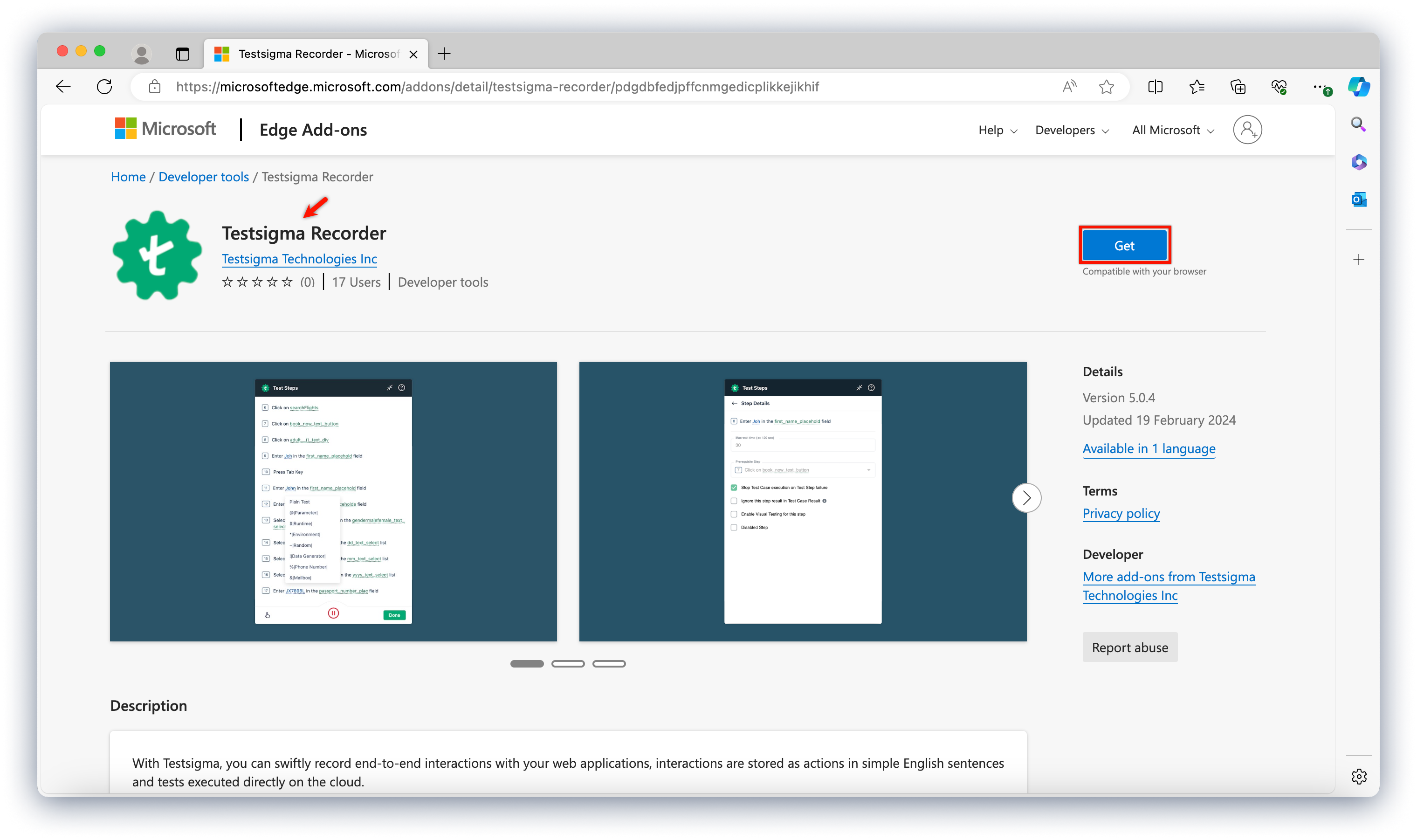Open the Outlook sidebar icon
The width and height of the screenshot is (1417, 840).
(x=1358, y=199)
